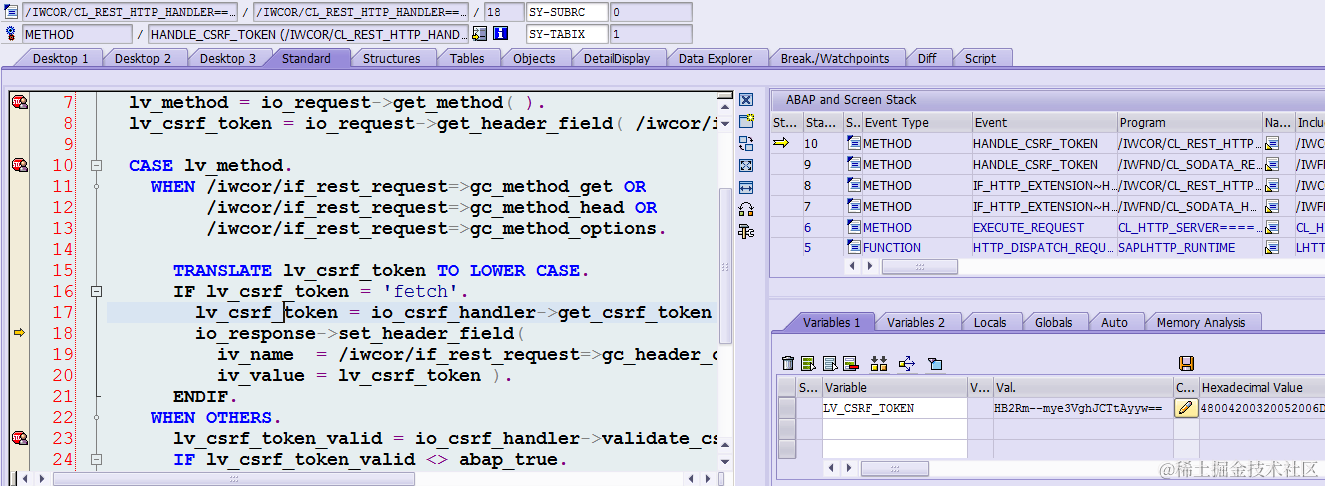1325x486 pixels.
Task: Open the DetailDisplay tab
Action: [x=617, y=58]
